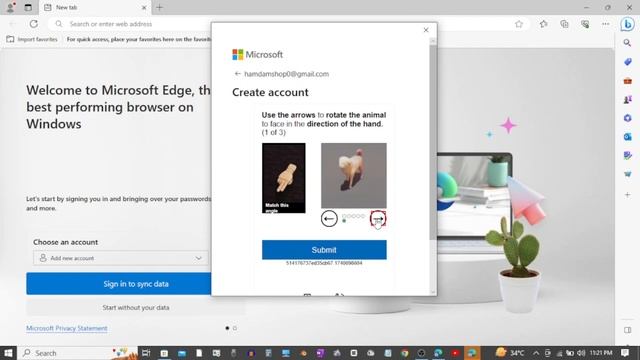This screenshot has width=640, height=360.
Task: Open the Windows Start menu
Action: pos(8,353)
